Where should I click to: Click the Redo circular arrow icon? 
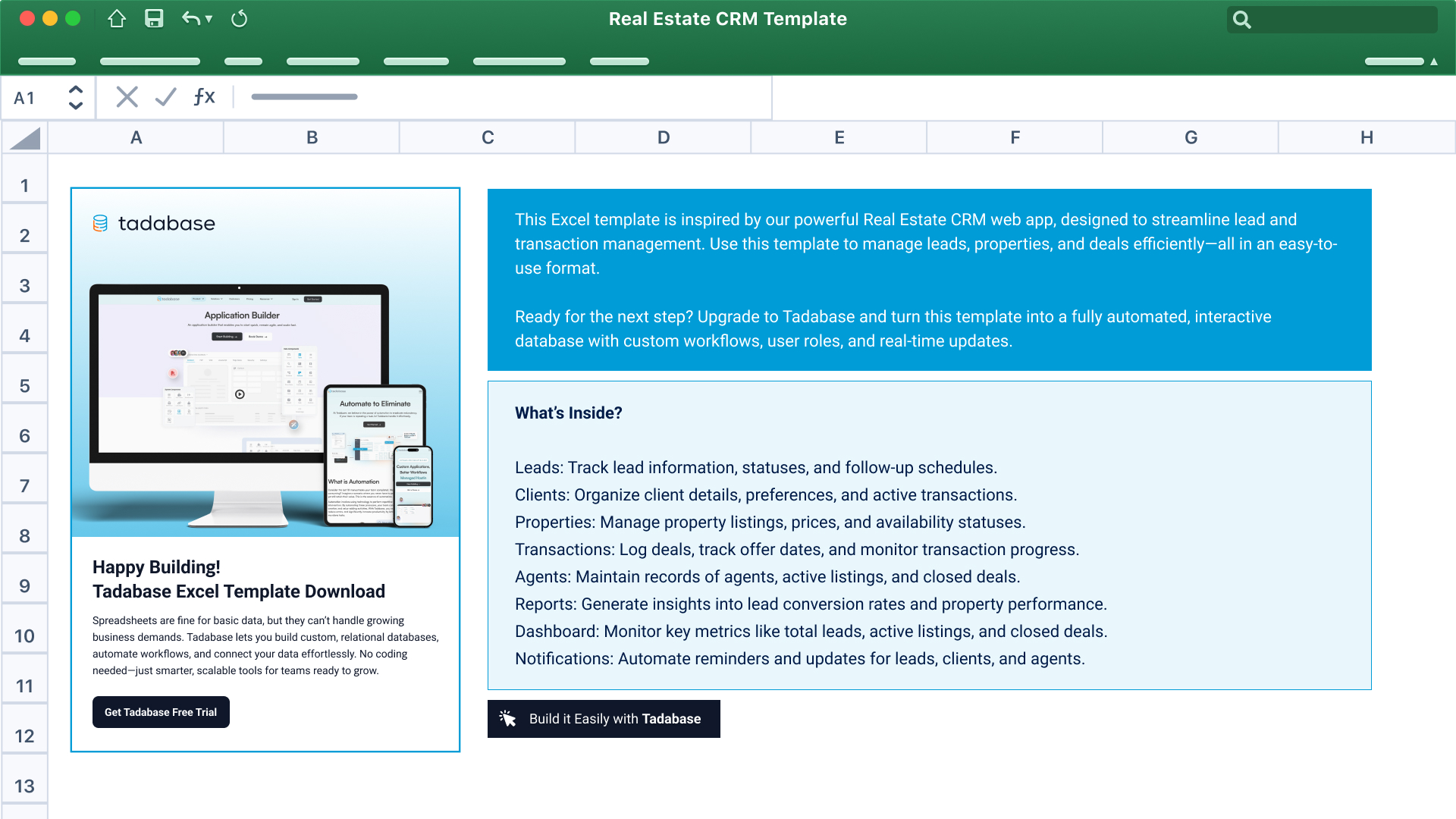tap(239, 19)
